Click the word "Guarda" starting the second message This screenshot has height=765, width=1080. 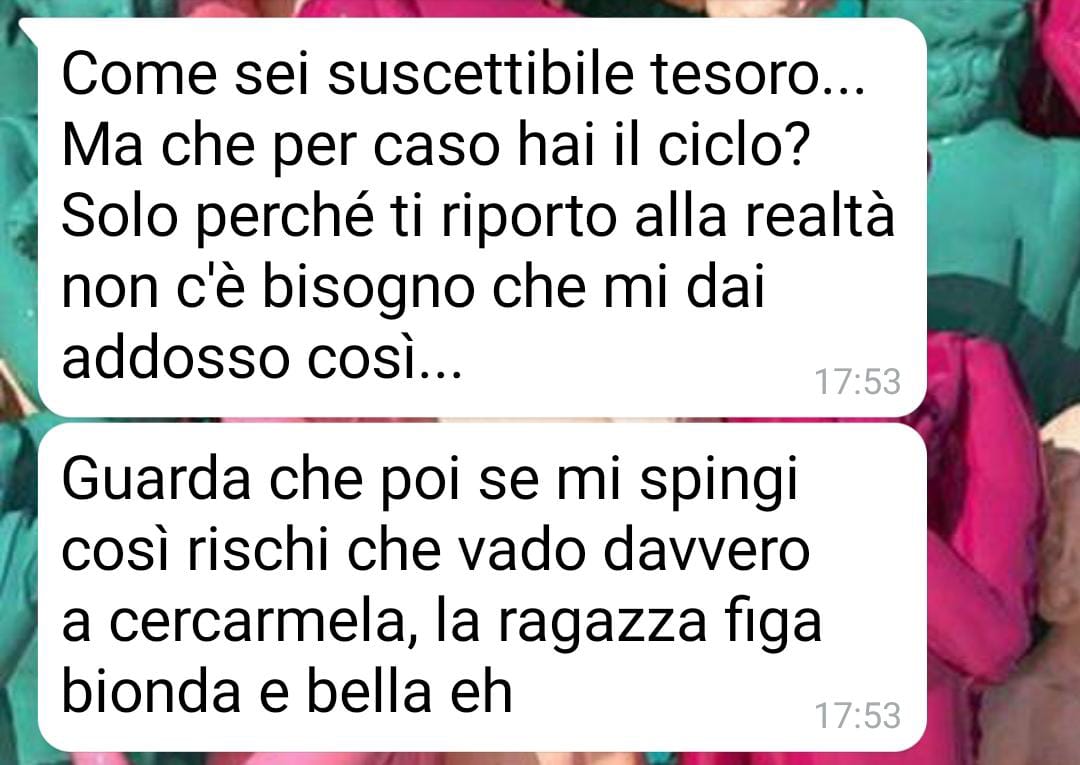[156, 480]
